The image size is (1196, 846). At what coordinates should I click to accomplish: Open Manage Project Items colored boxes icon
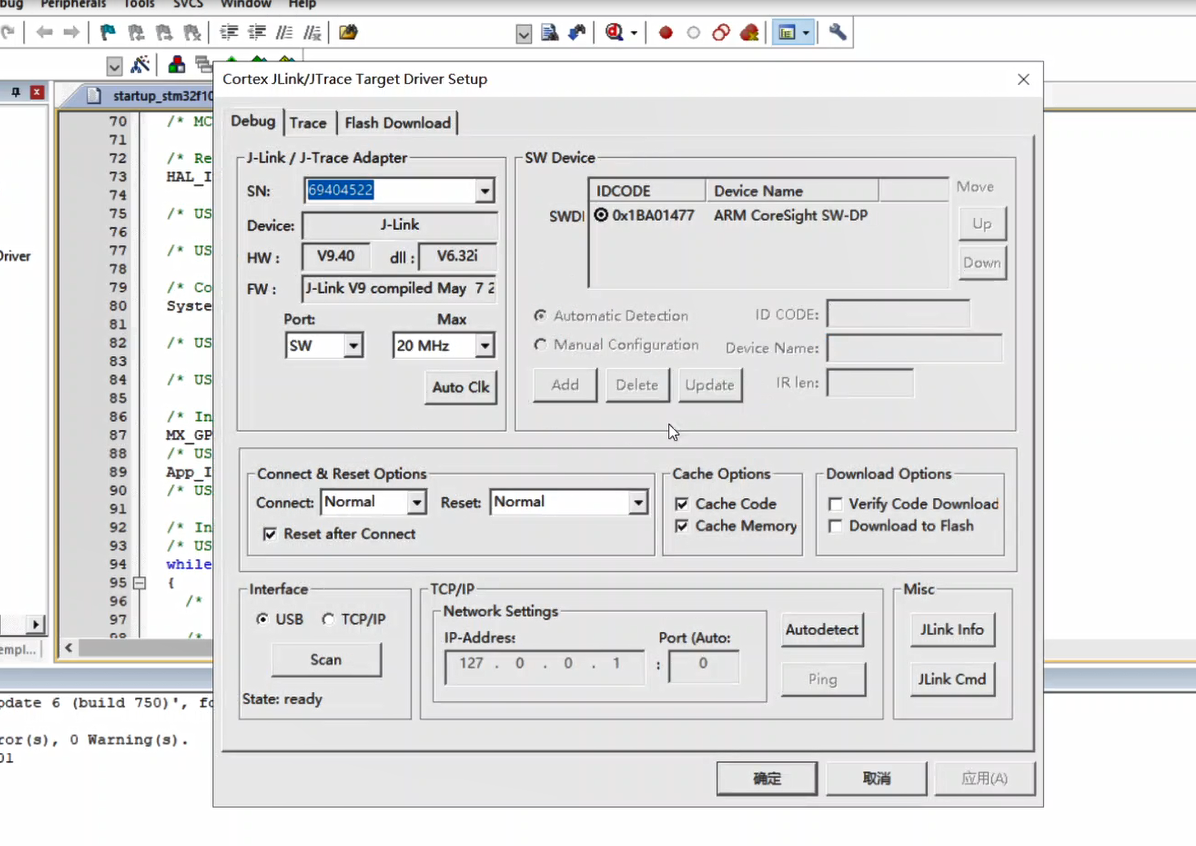pos(176,65)
